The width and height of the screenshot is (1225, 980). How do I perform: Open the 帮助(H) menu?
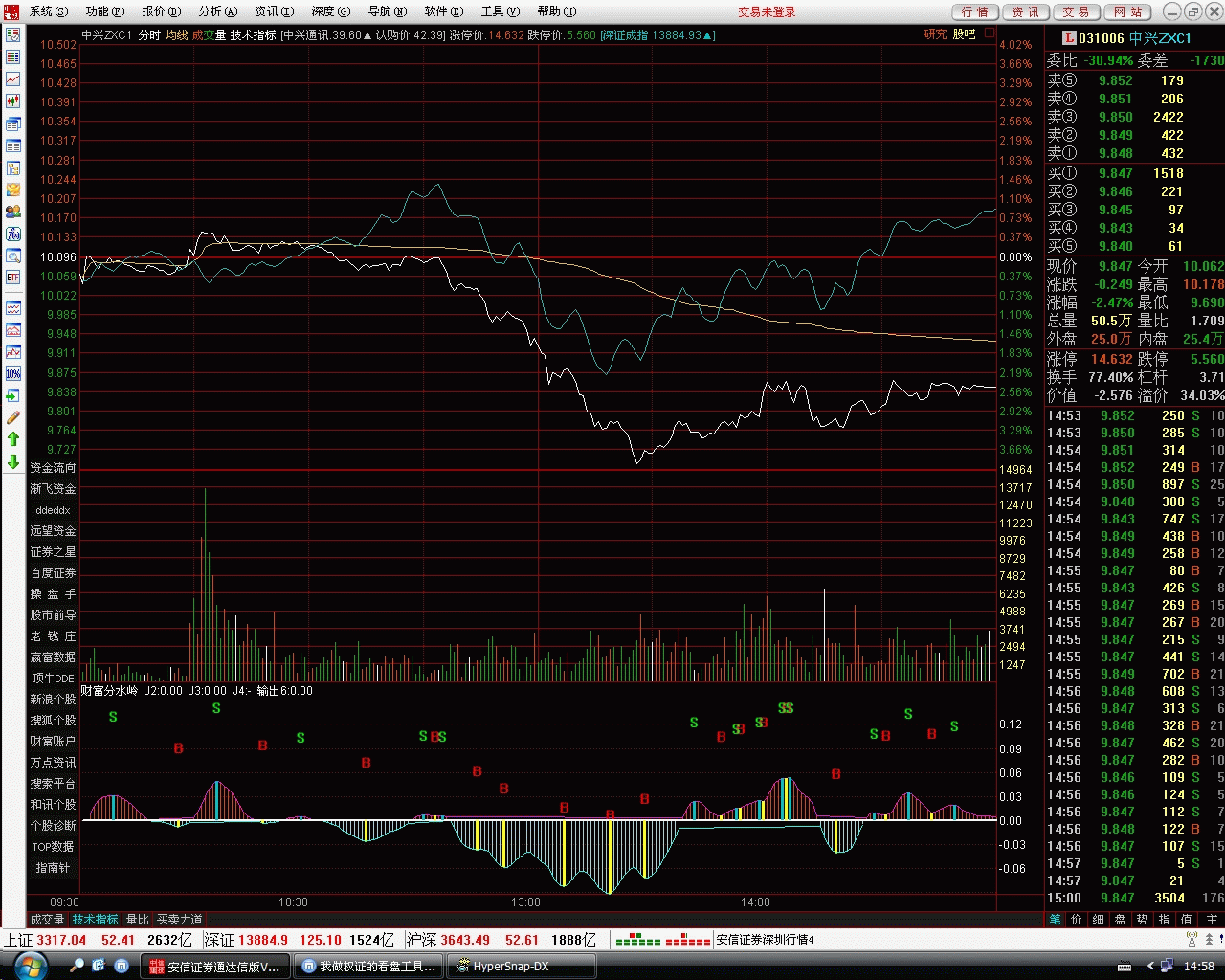(556, 11)
